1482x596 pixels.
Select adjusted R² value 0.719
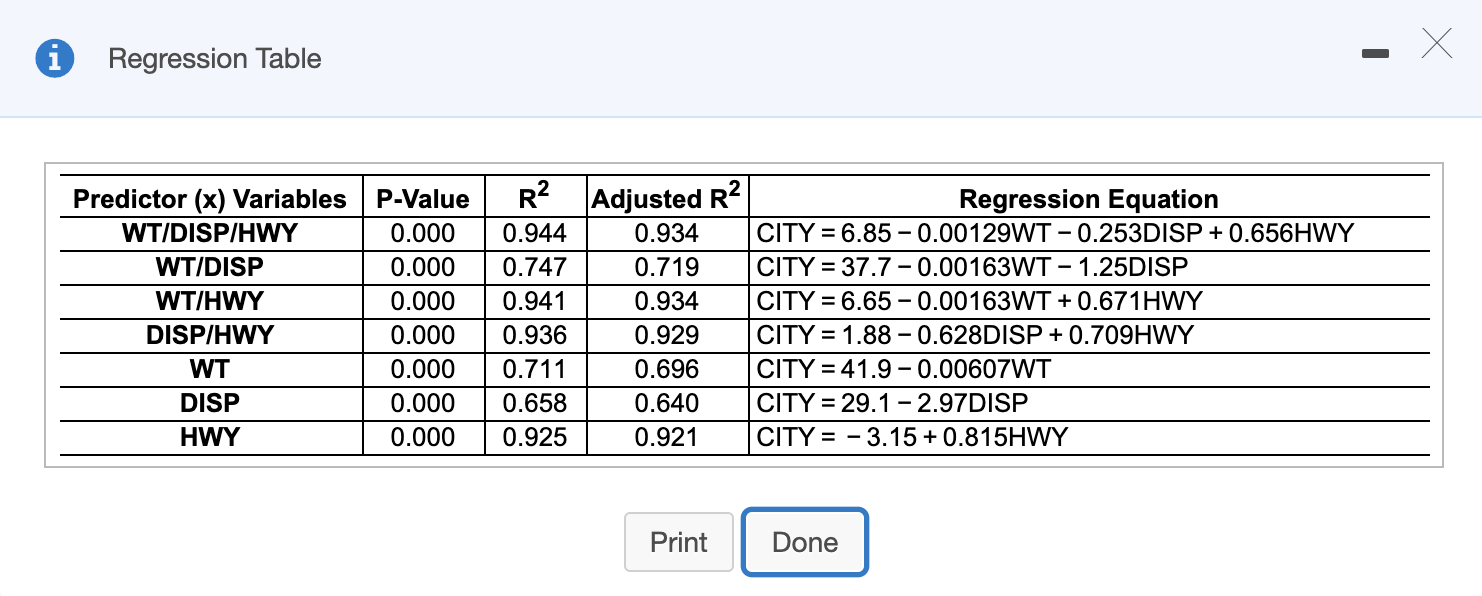pos(667,267)
